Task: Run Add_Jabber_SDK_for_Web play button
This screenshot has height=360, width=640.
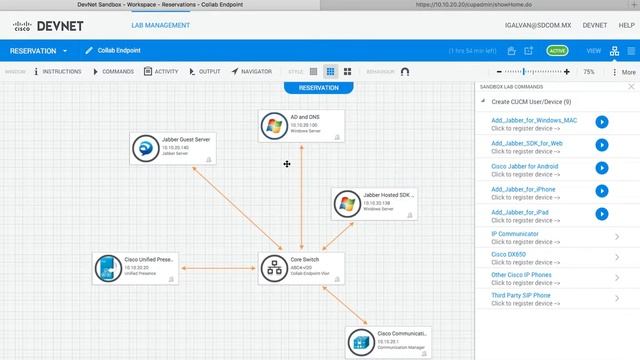Action: point(602,145)
